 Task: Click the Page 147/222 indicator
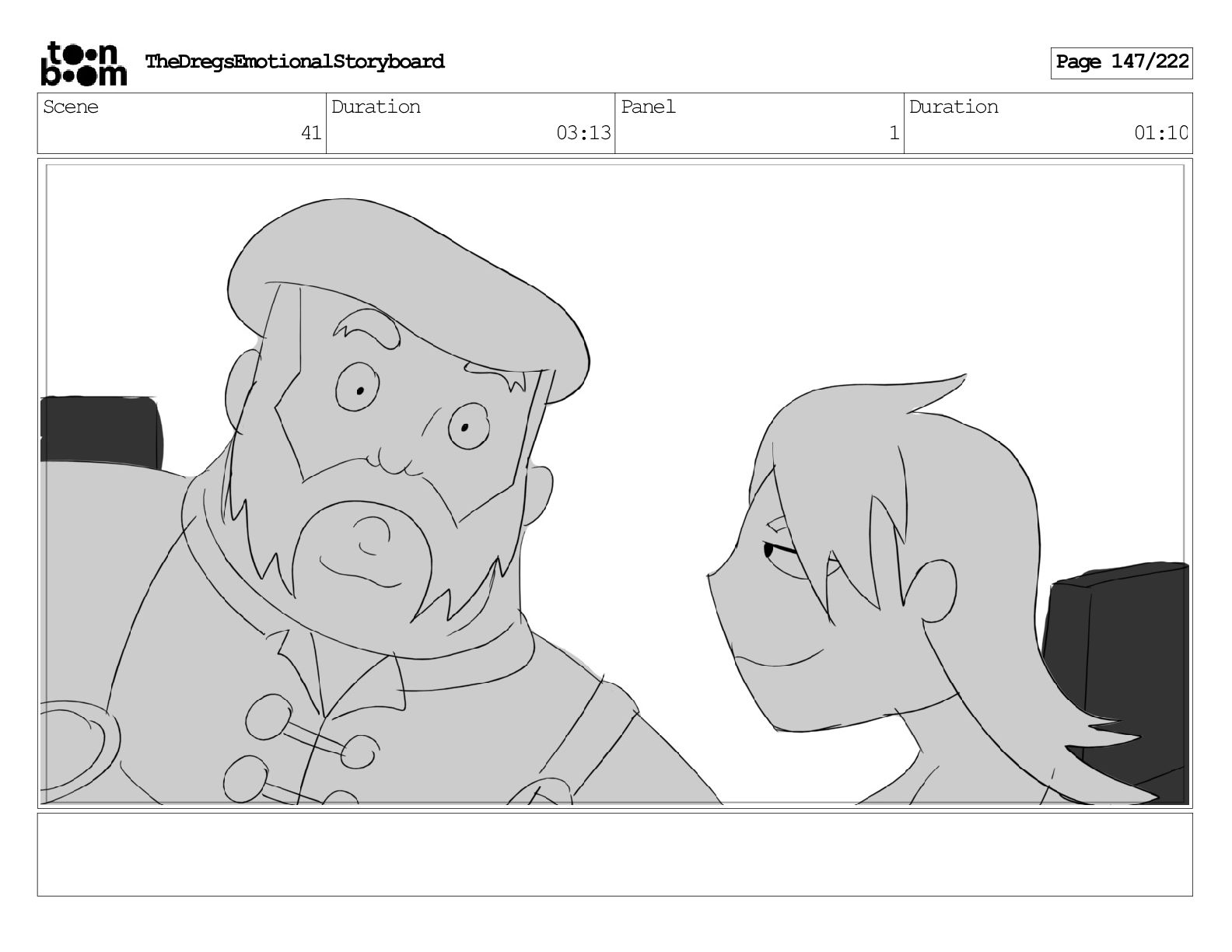(x=1122, y=62)
